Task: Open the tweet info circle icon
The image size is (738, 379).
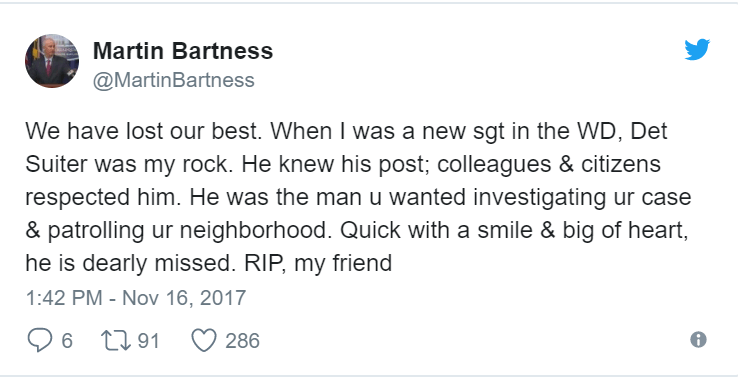Action: pyautogui.click(x=698, y=339)
